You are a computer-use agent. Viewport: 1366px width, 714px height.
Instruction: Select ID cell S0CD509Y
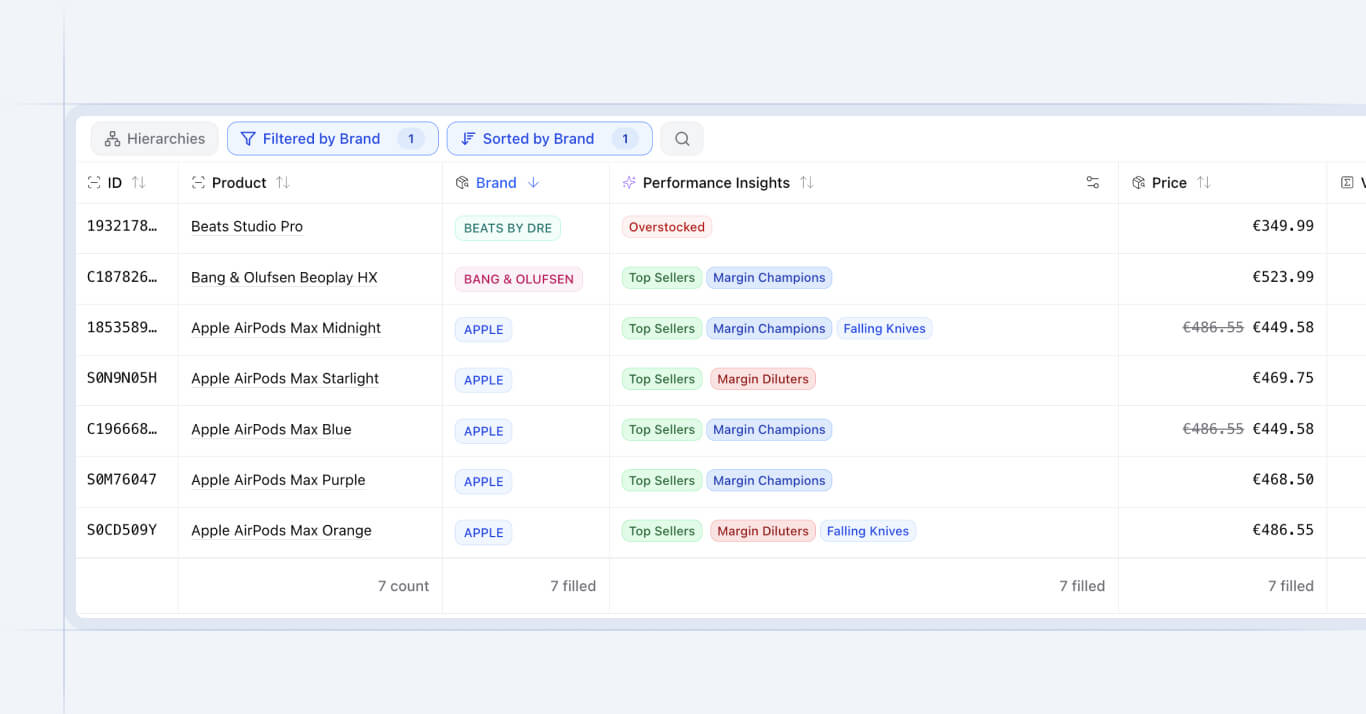122,530
